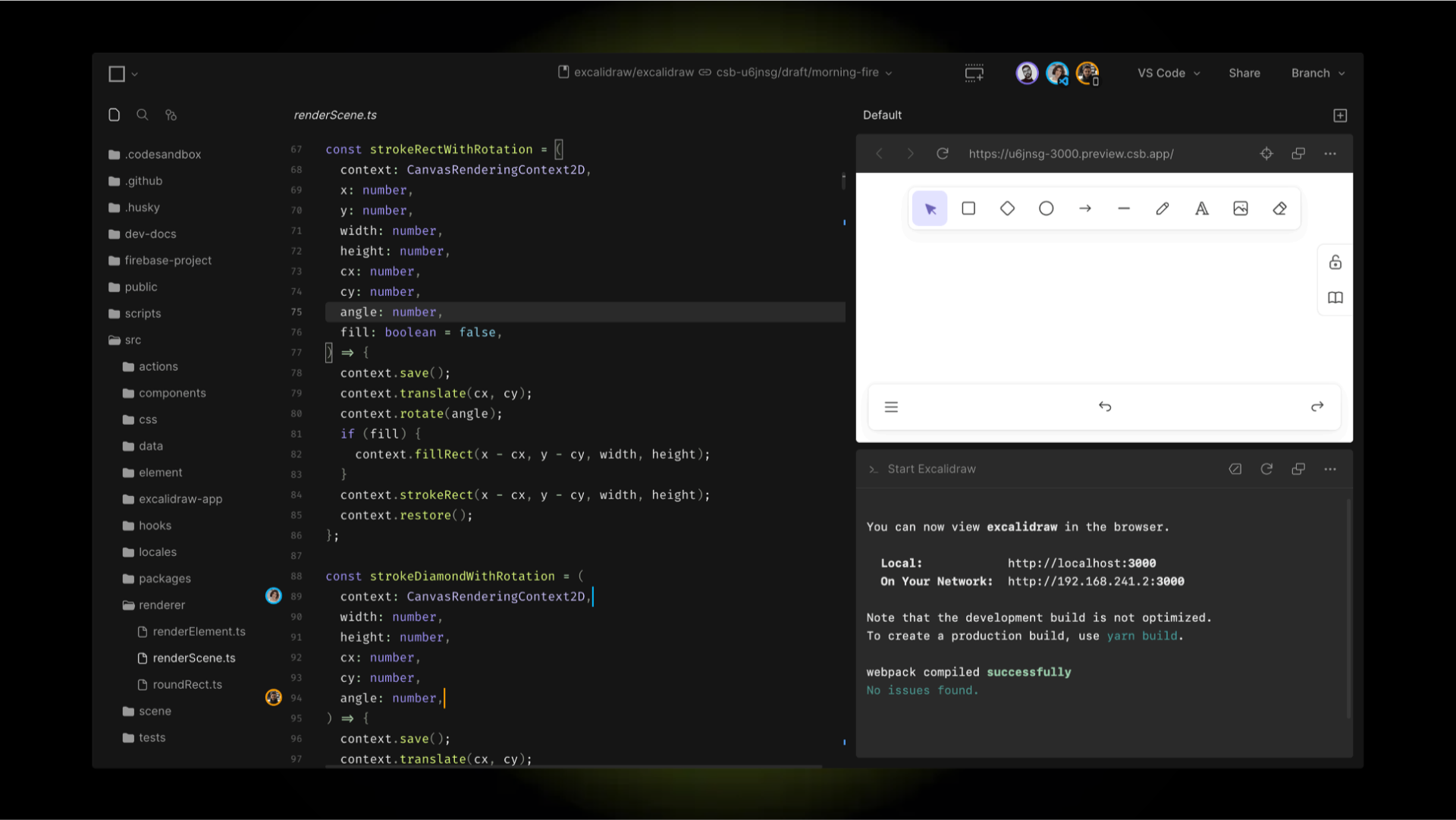
Task: Select the eraser tool
Action: [x=1280, y=209]
